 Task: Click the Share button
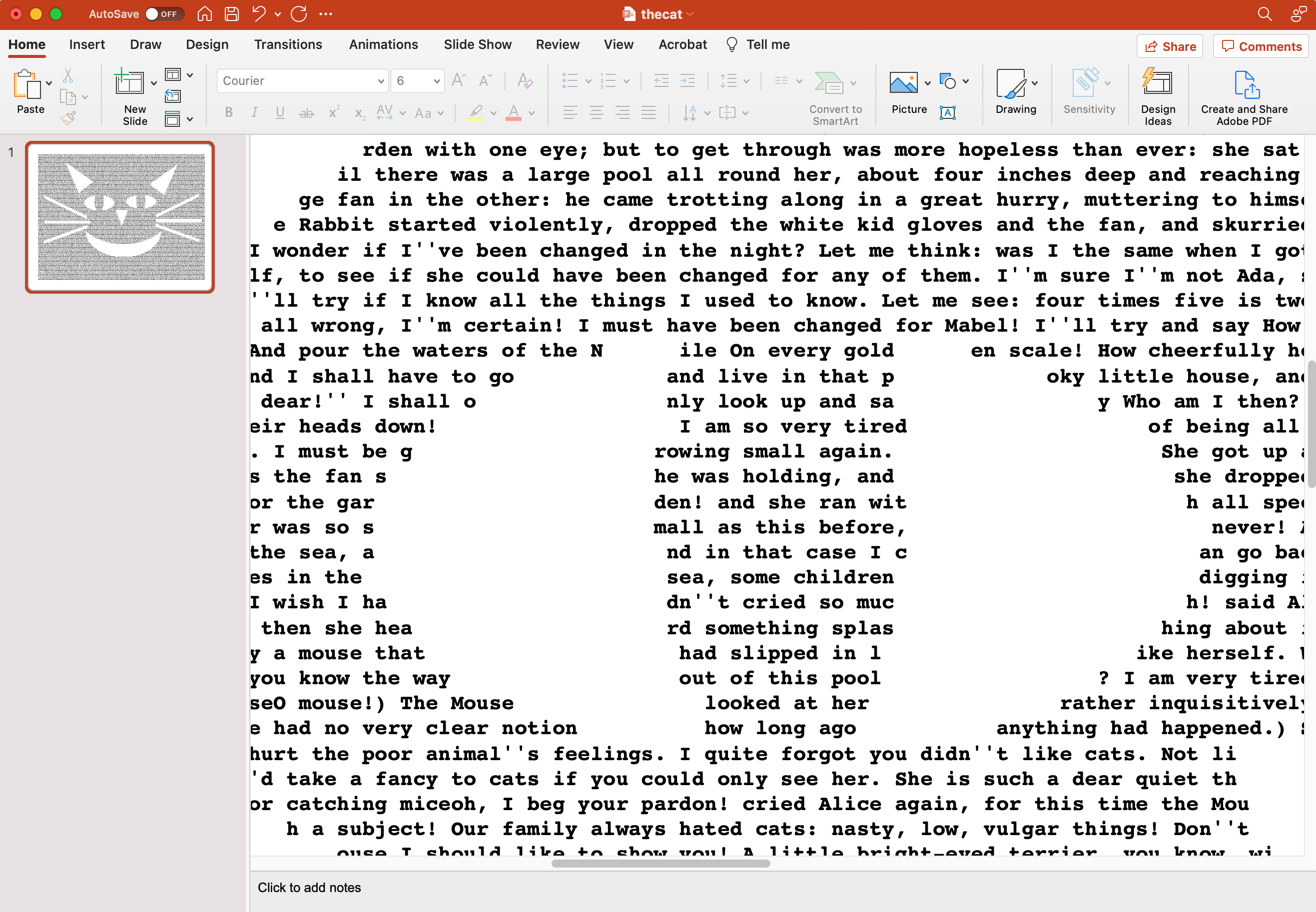[x=1169, y=46]
